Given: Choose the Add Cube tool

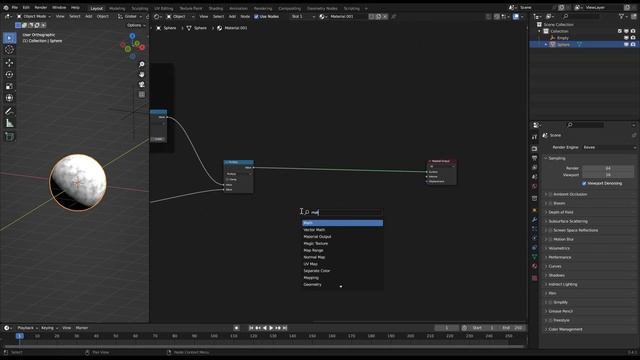Looking at the screenshot, I should (x=9, y=137).
